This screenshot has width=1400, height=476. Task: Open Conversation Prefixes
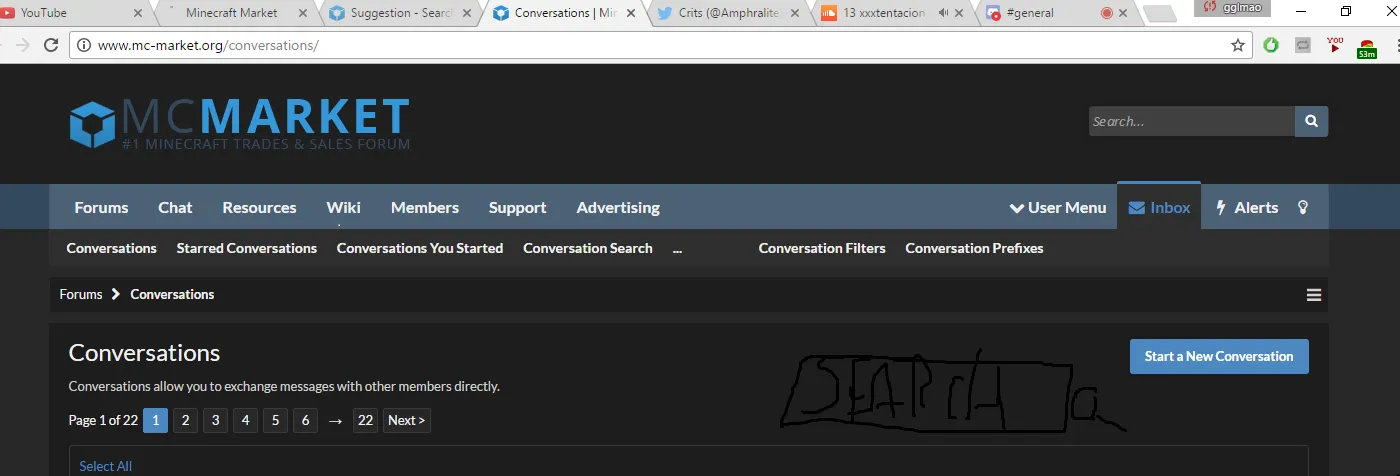tap(974, 248)
